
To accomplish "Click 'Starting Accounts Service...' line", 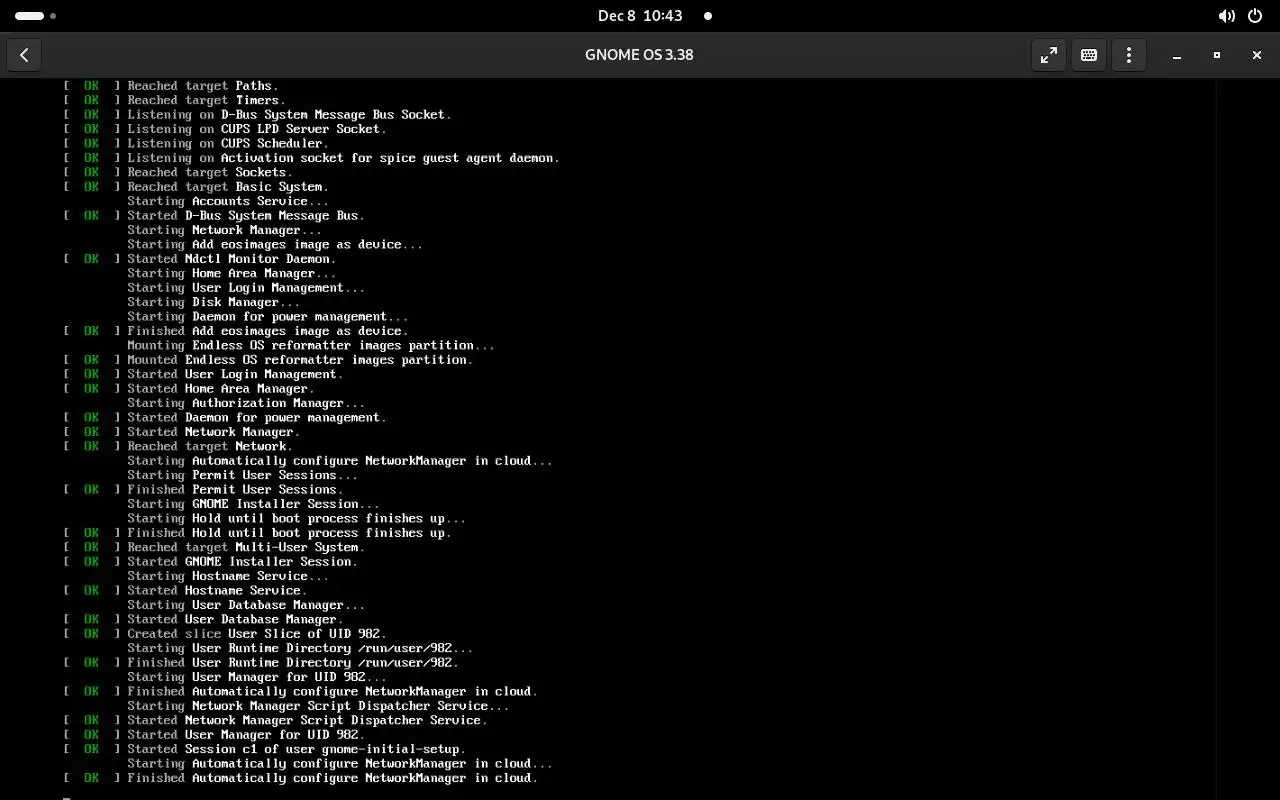I will [228, 201].
